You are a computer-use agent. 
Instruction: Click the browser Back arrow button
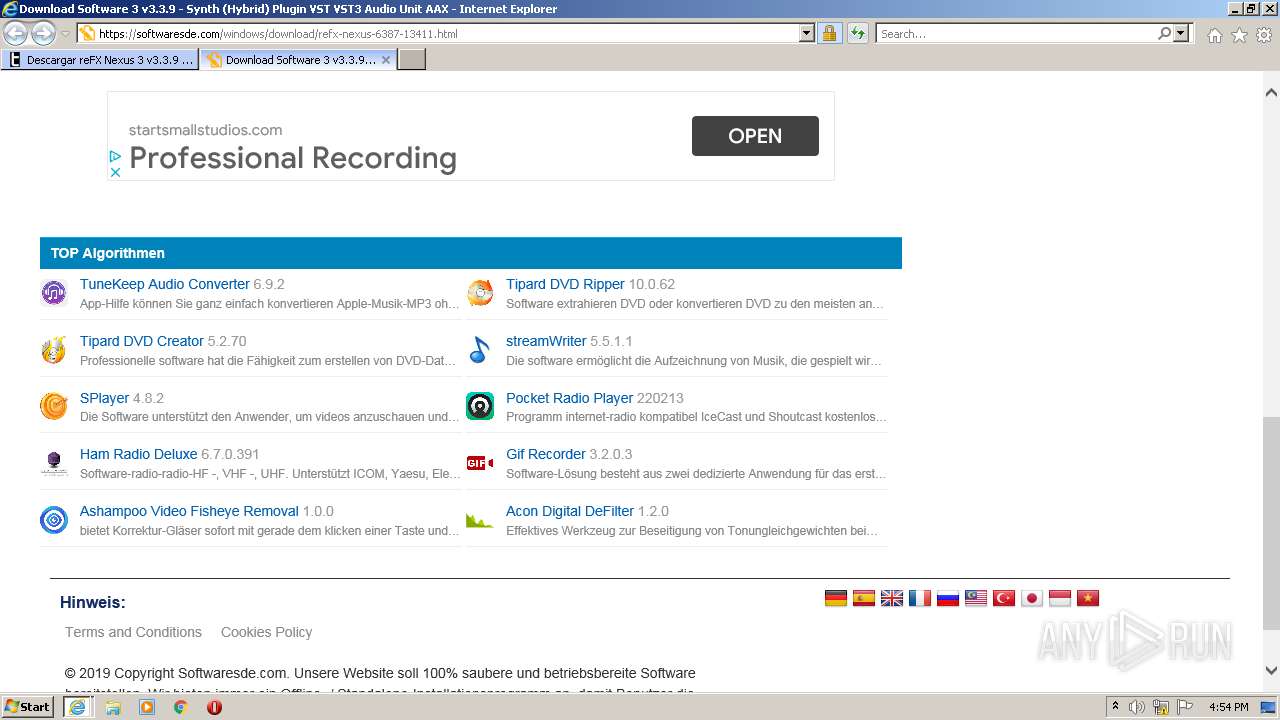click(16, 33)
